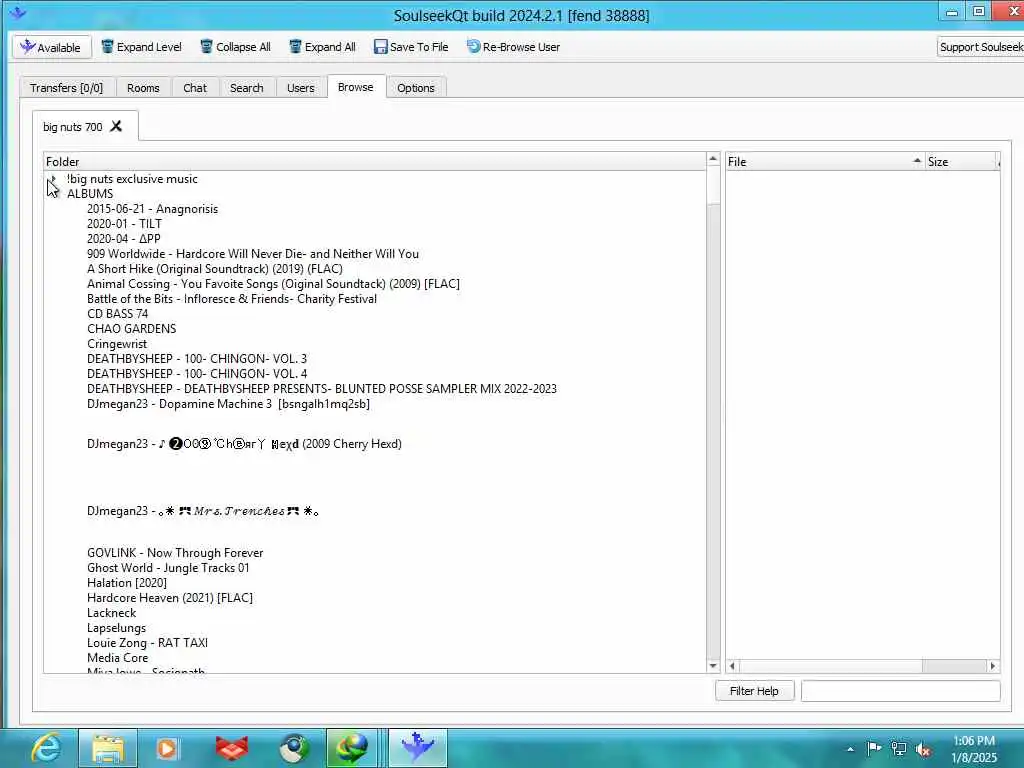Click the Folder column header
The image size is (1024, 768).
coord(375,161)
